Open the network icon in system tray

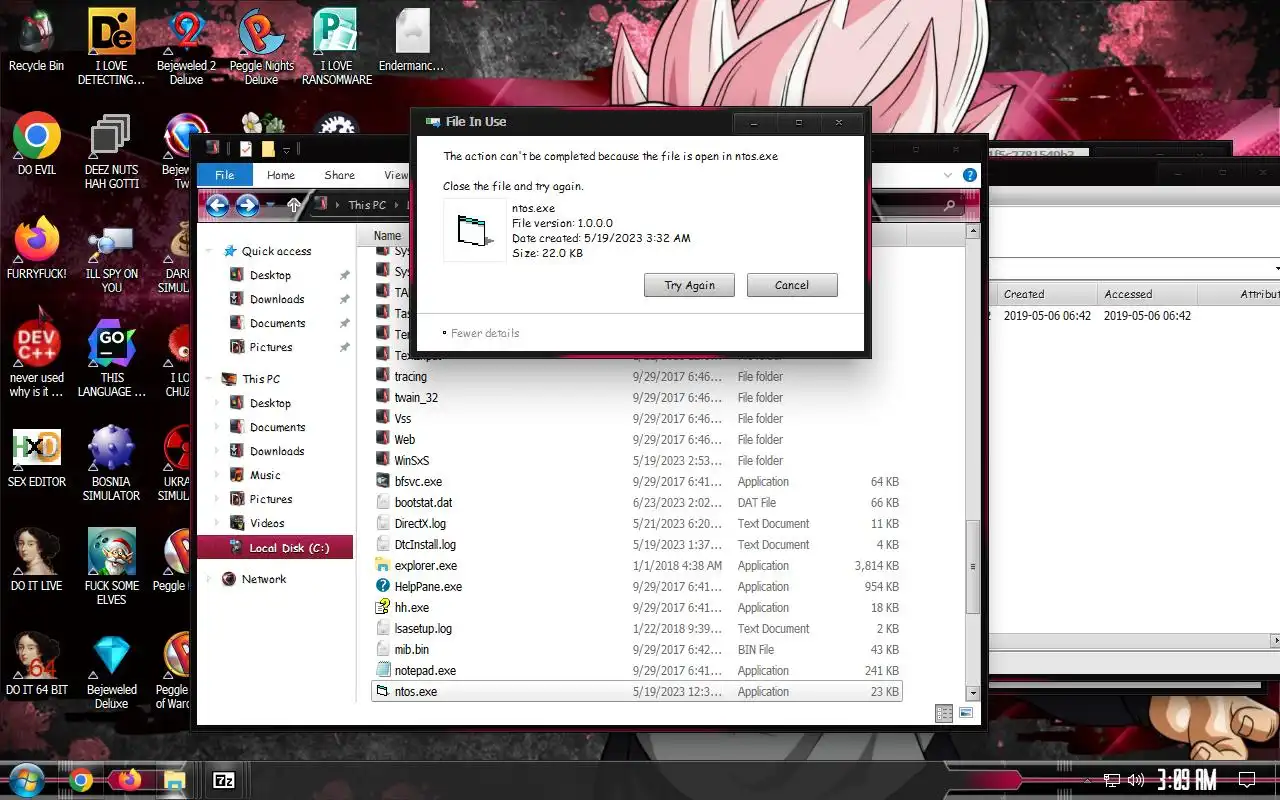[1112, 780]
